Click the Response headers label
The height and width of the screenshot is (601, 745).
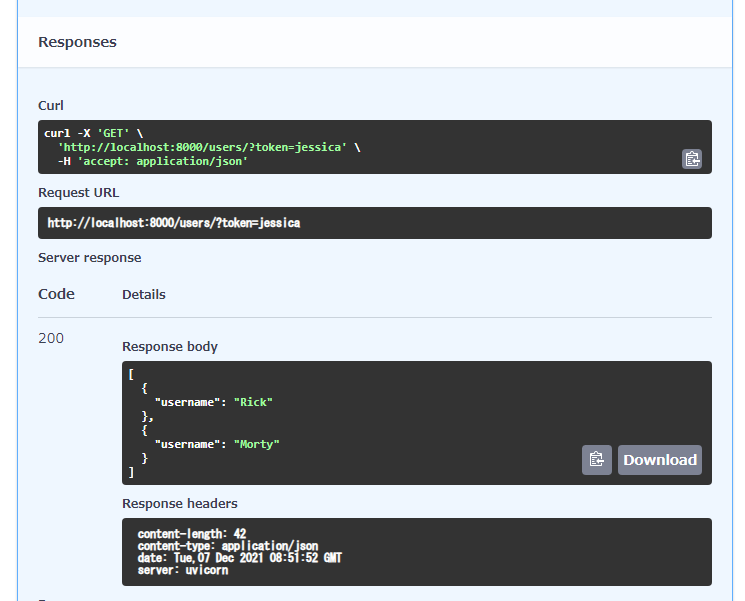180,504
